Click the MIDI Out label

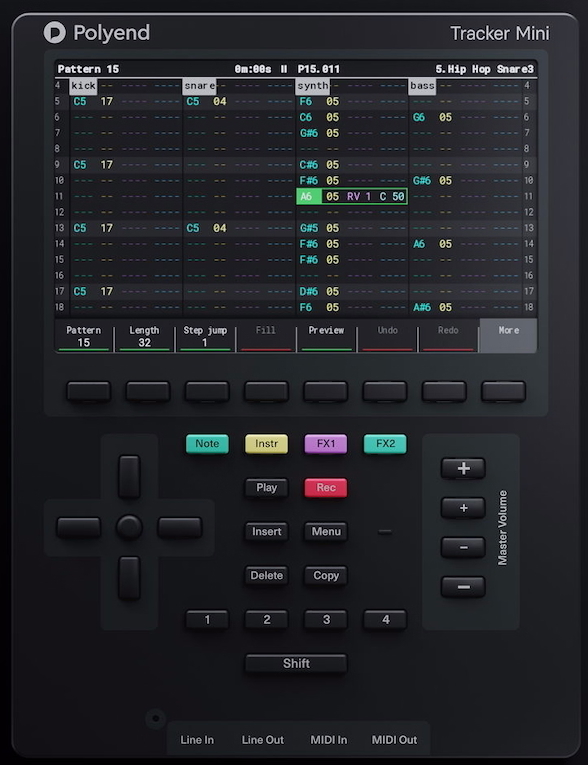(394, 740)
